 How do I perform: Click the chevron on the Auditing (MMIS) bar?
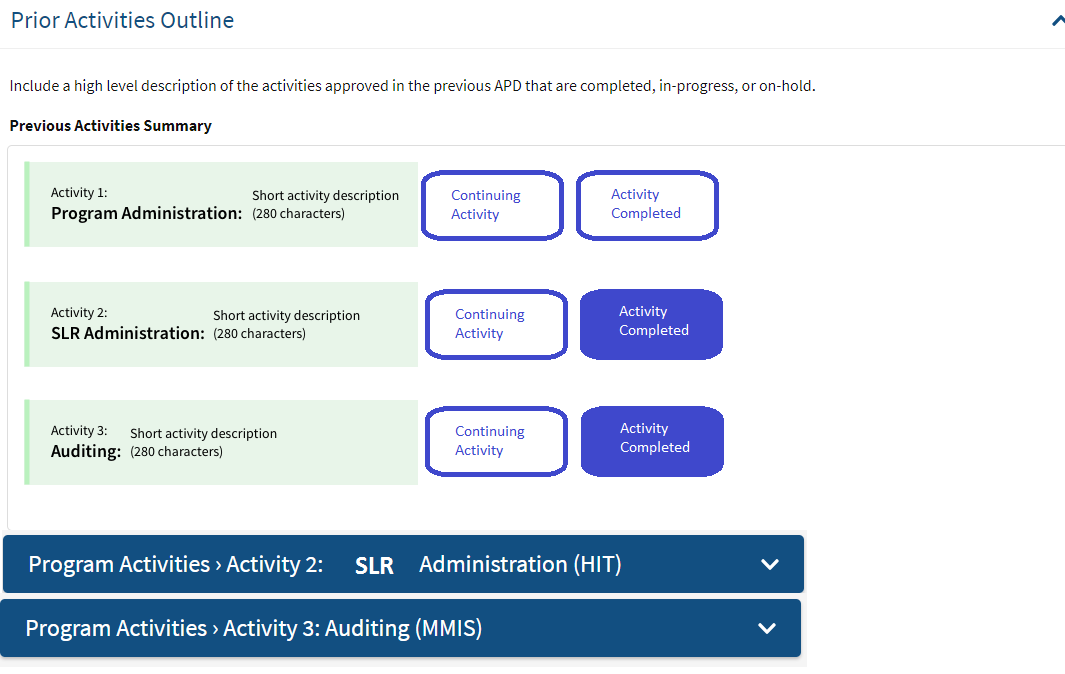pos(767,628)
